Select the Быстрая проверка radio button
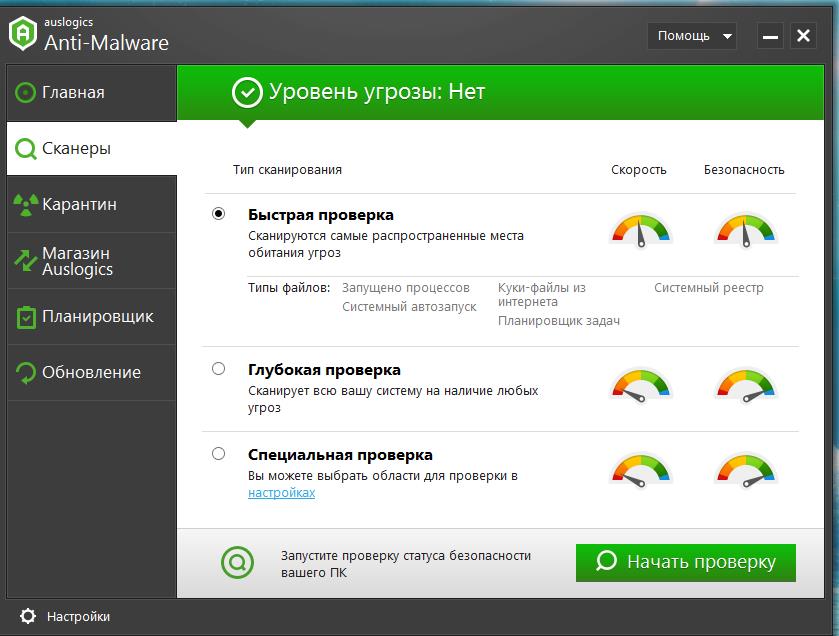839x636 pixels. [219, 214]
